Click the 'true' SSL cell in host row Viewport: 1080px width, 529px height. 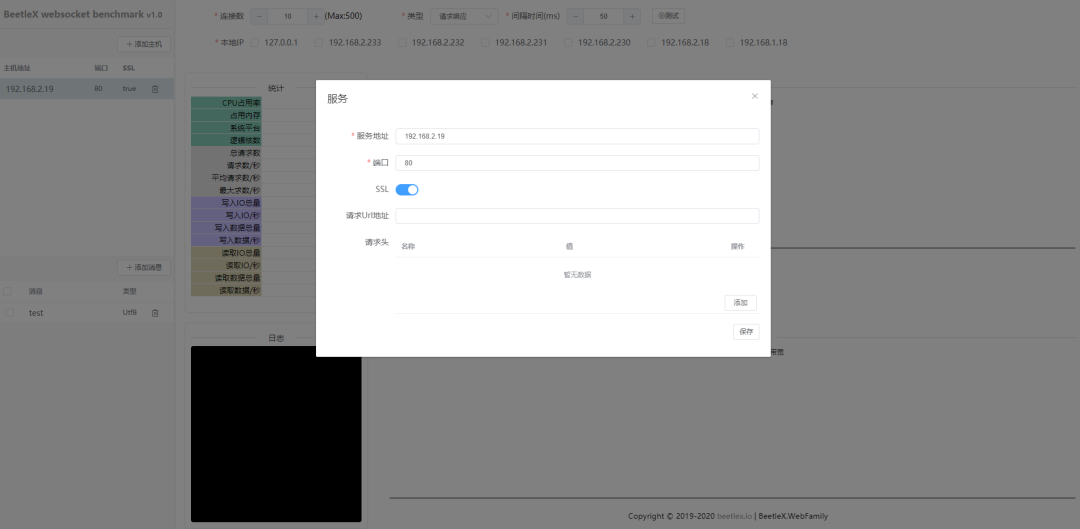129,89
